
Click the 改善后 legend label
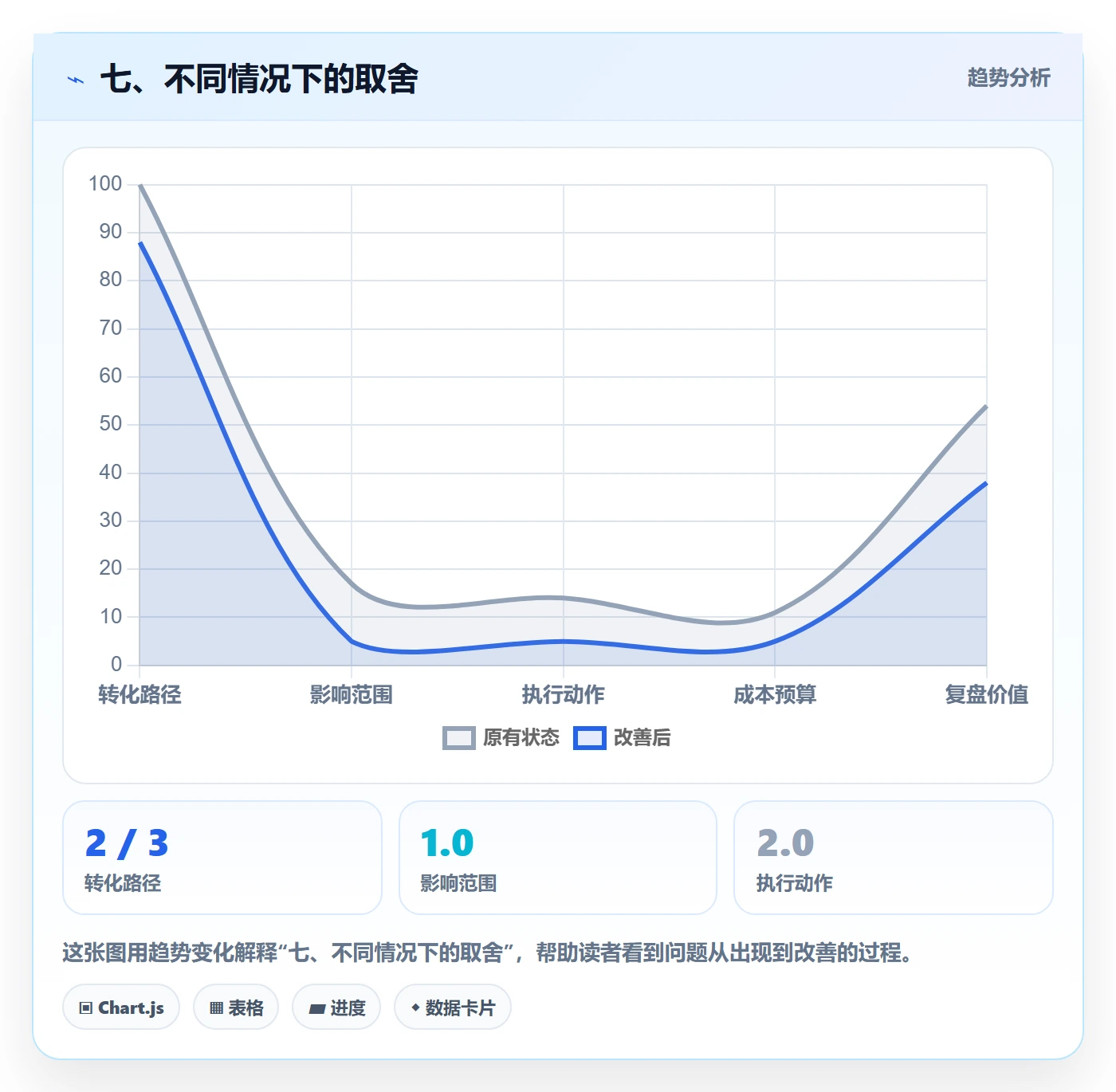[x=642, y=738]
